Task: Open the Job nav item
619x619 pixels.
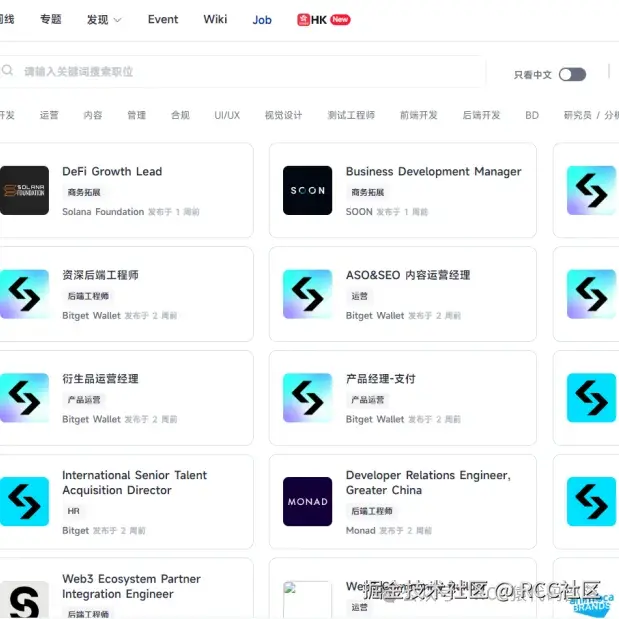Action: point(262,20)
